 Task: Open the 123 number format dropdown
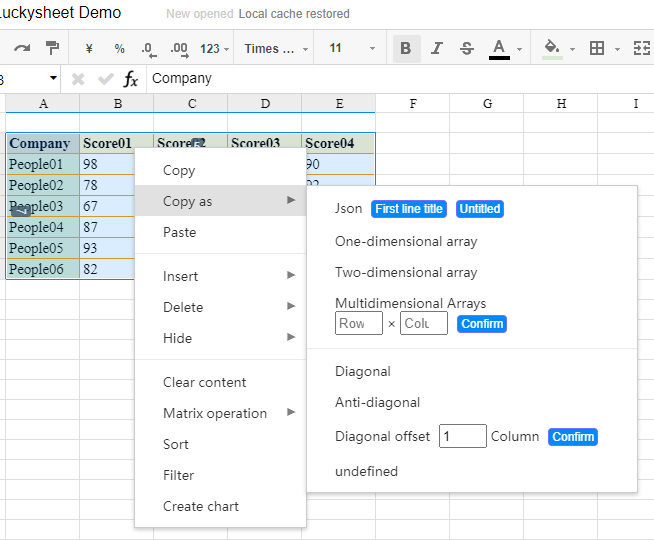coord(214,49)
